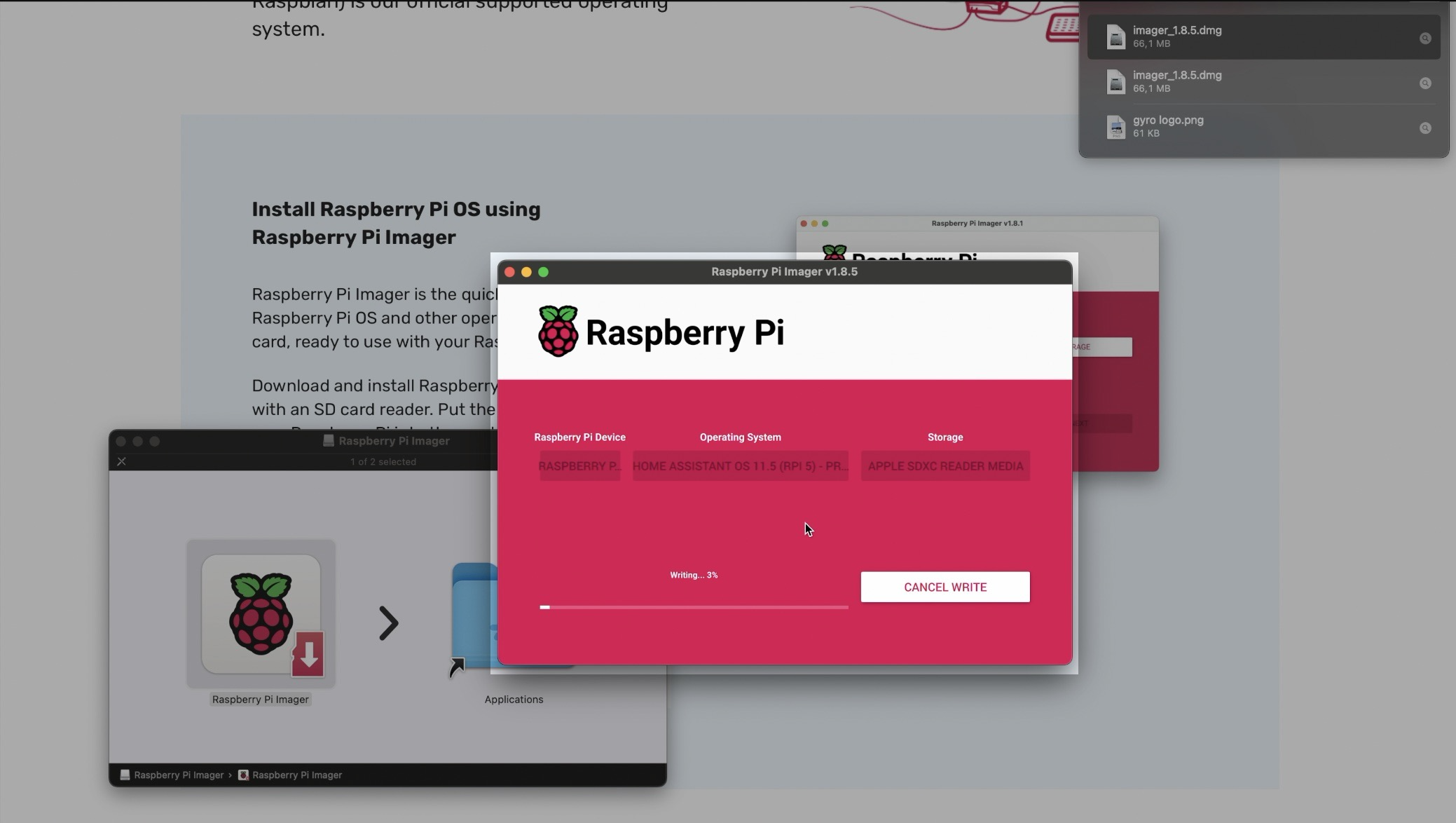Select the 1 of 2 selected Finder label

click(x=383, y=461)
